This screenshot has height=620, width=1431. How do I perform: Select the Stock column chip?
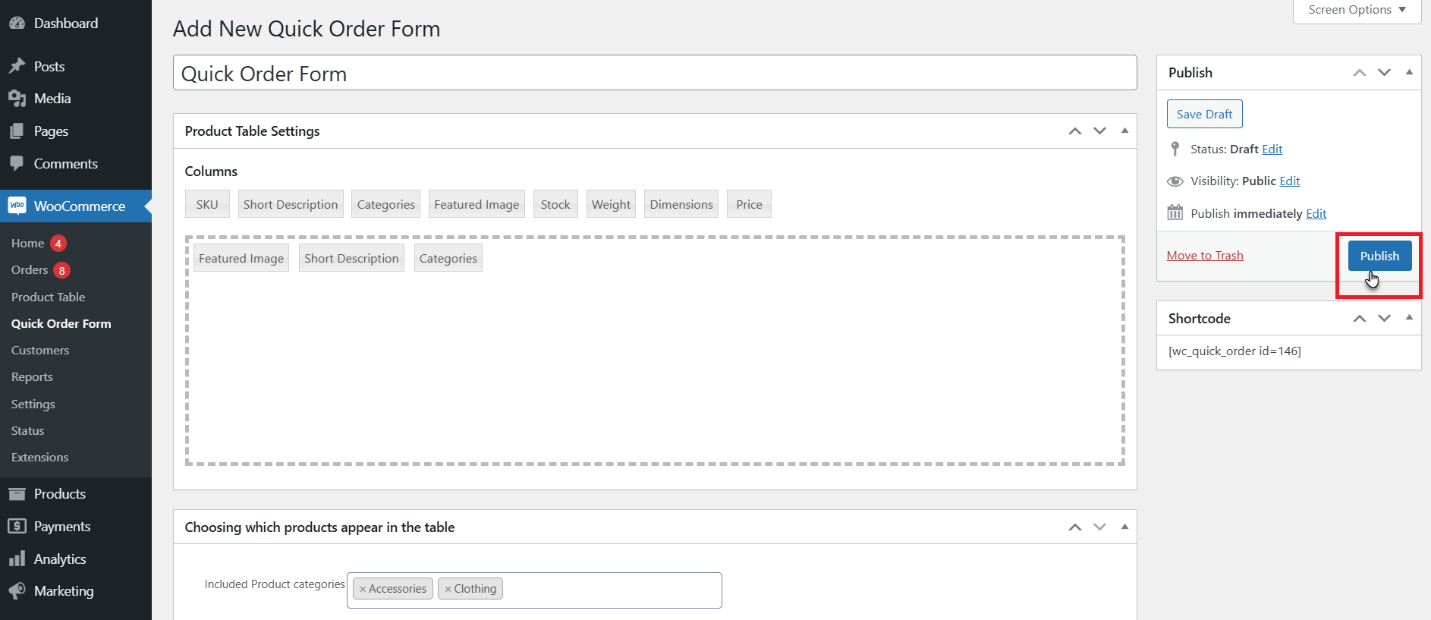556,204
